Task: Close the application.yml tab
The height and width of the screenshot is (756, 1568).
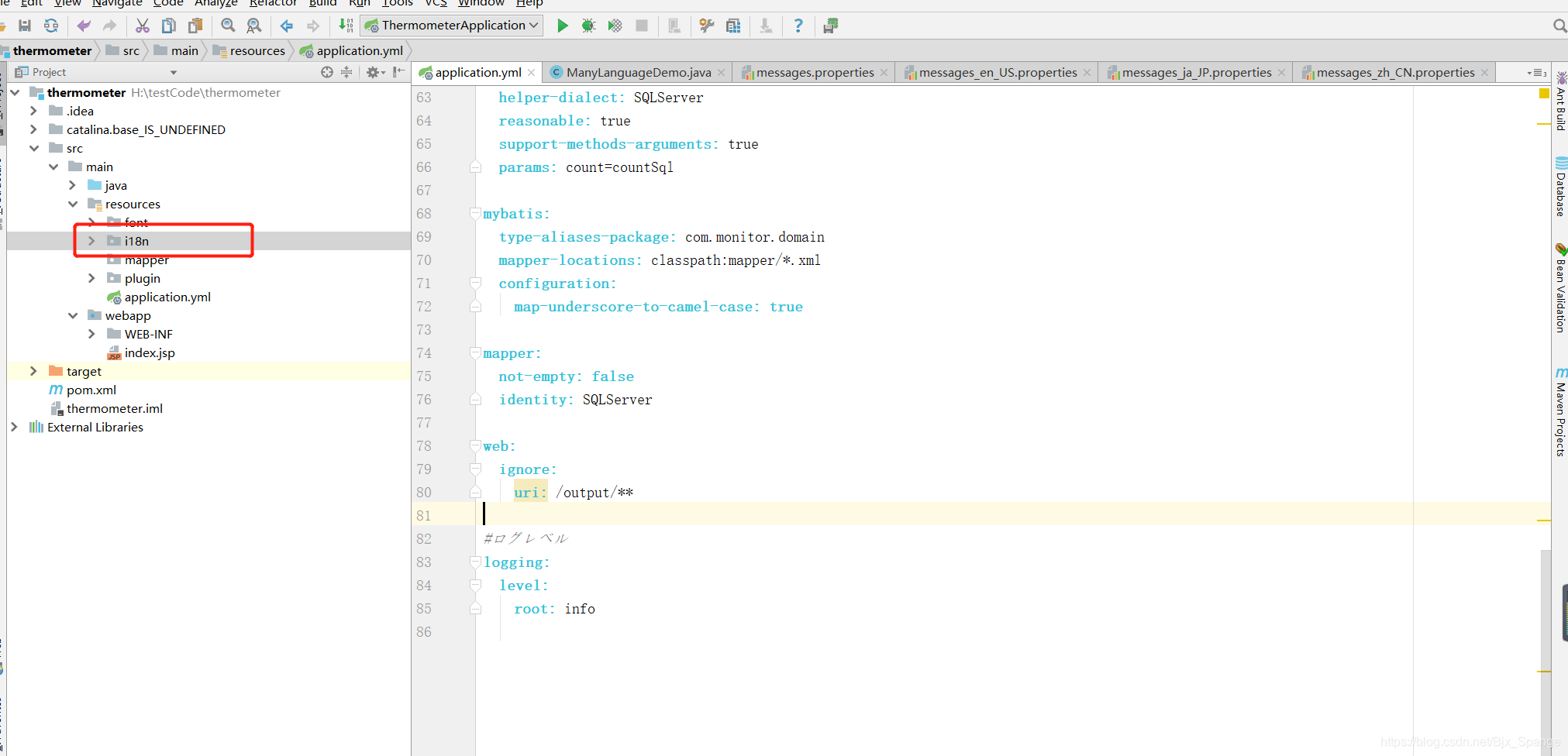Action: click(531, 73)
